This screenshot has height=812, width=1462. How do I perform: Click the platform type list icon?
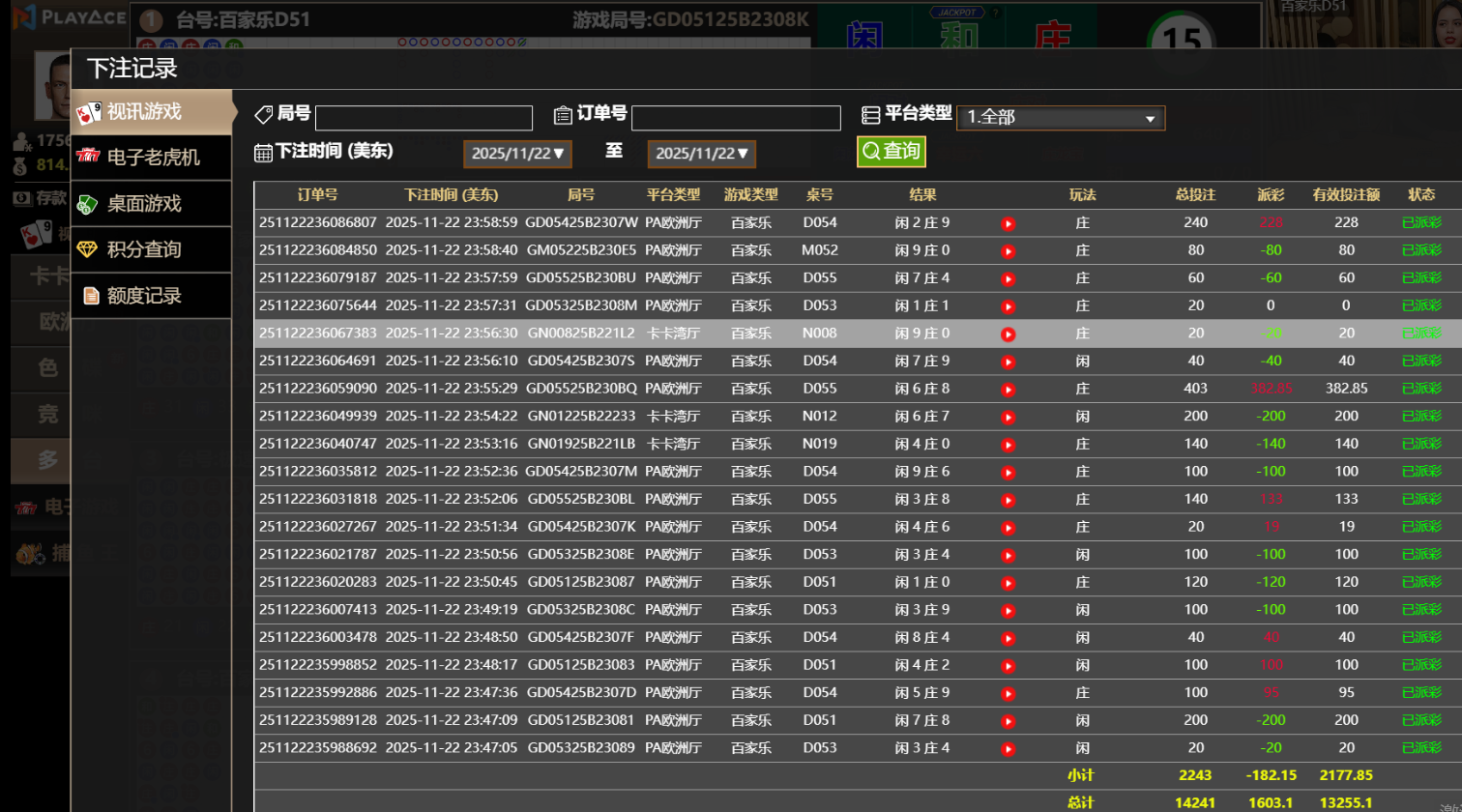coord(870,115)
